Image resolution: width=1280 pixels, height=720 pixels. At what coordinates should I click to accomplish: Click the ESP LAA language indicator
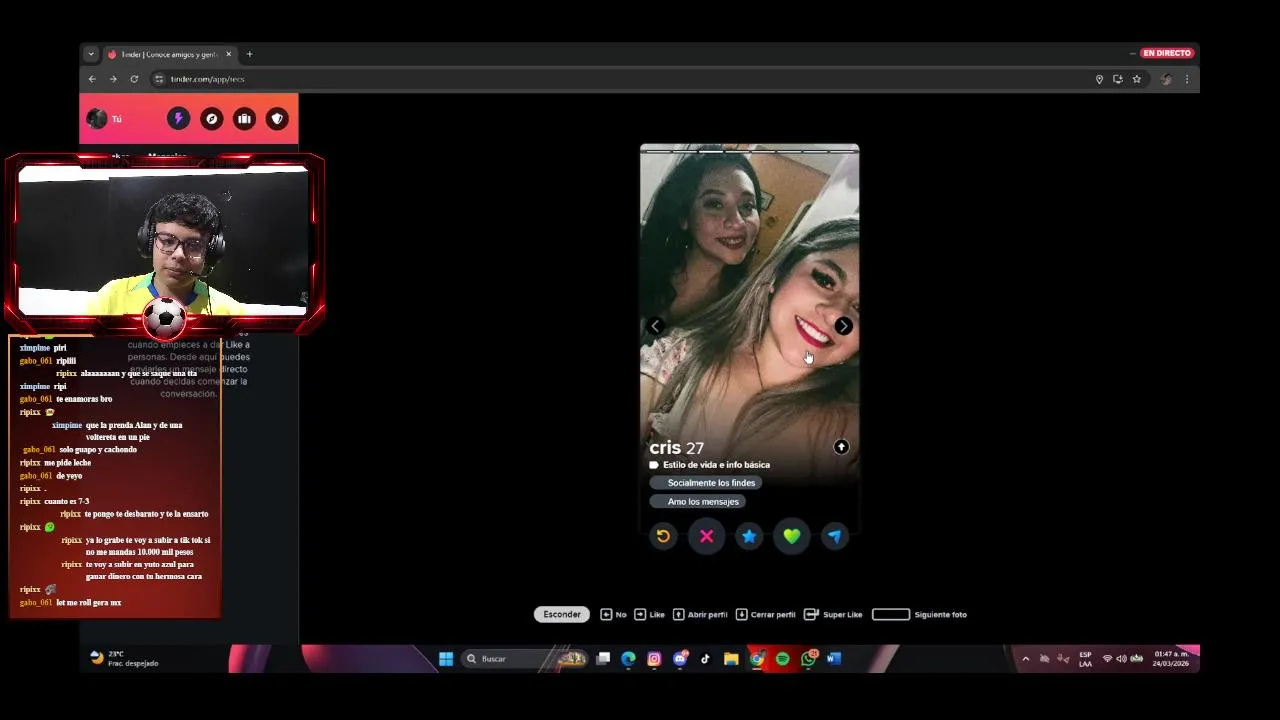tap(1085, 659)
